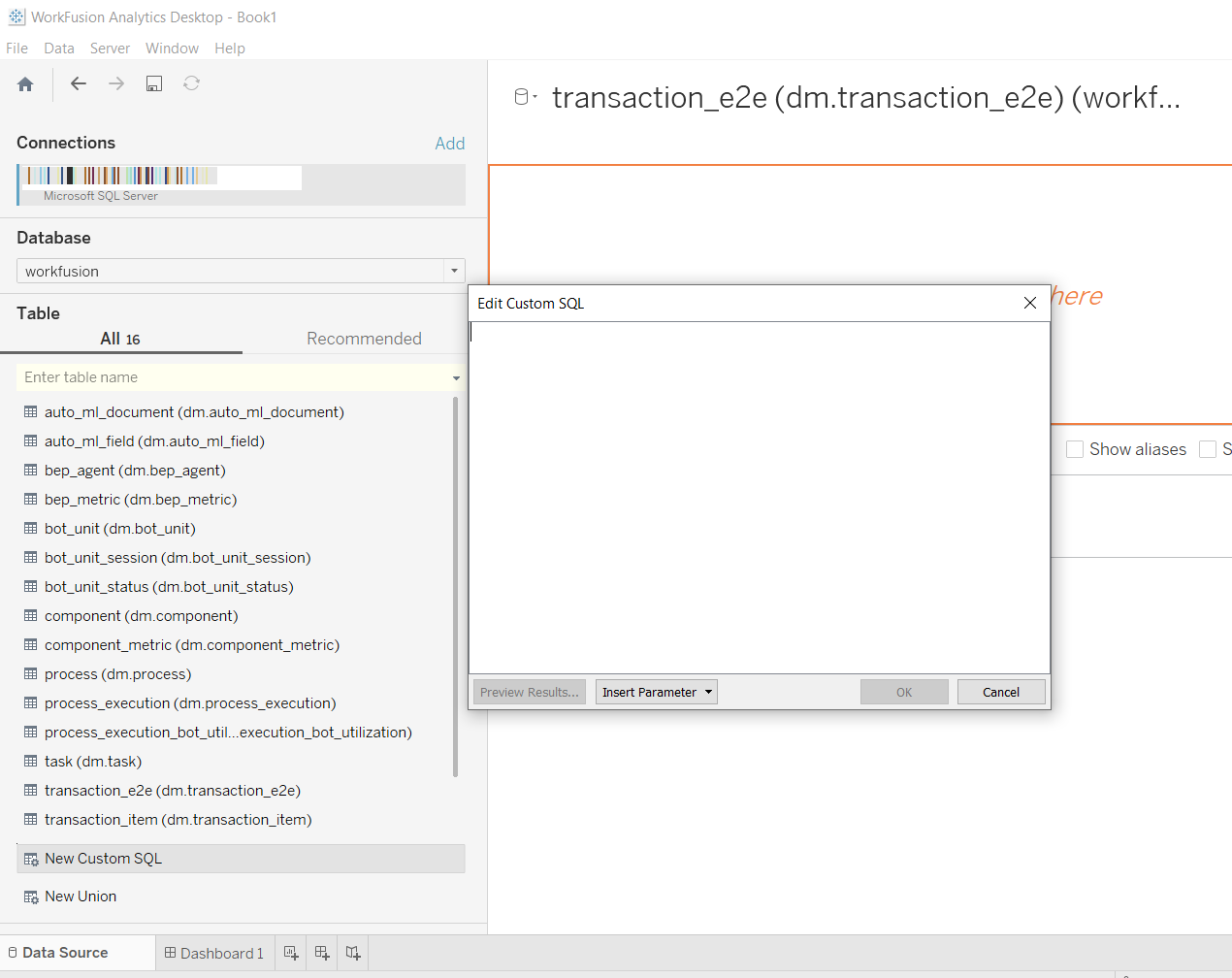Screen dimensions: 1232x978
Task: Enable the Show aliases checkbox
Action: 1075,449
